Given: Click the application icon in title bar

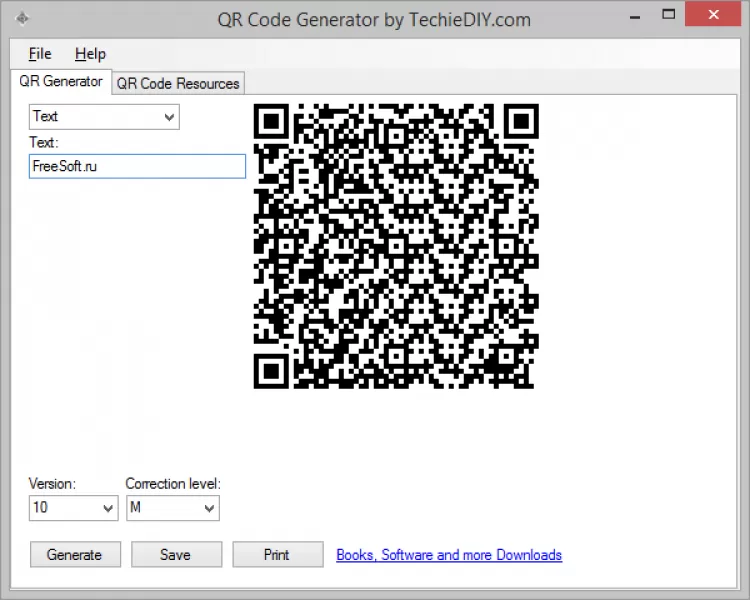Looking at the screenshot, I should [22, 19].
